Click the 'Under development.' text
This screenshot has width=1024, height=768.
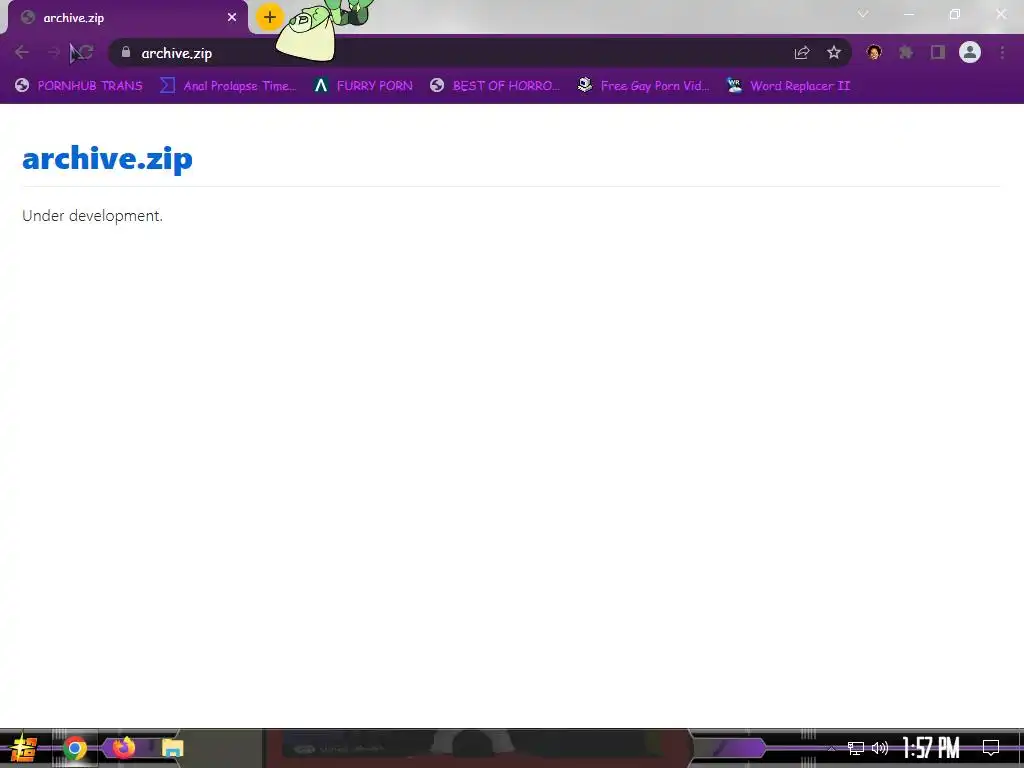pyautogui.click(x=92, y=216)
